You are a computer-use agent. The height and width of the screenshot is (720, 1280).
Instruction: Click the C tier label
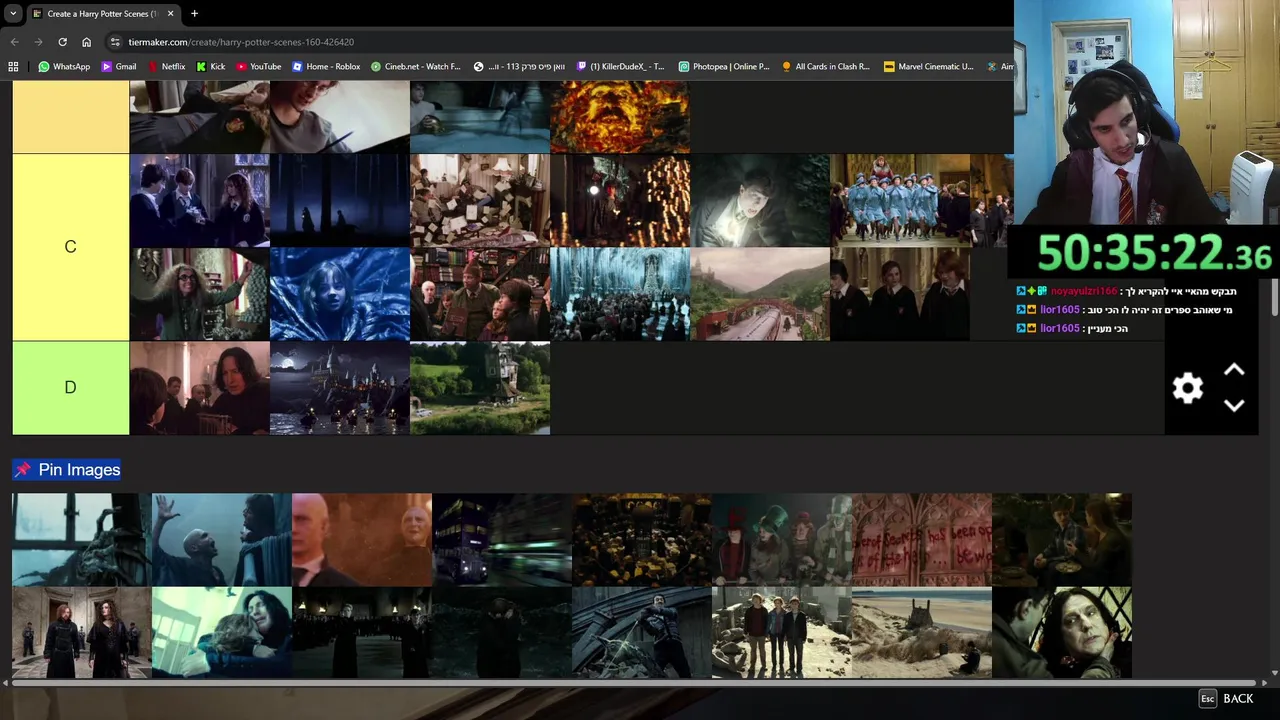click(x=70, y=247)
